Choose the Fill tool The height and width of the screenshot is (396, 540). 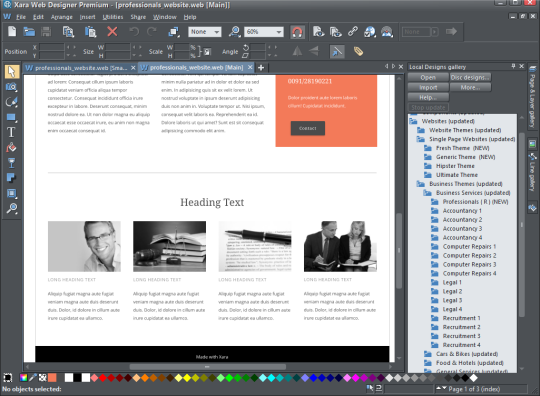(11, 147)
